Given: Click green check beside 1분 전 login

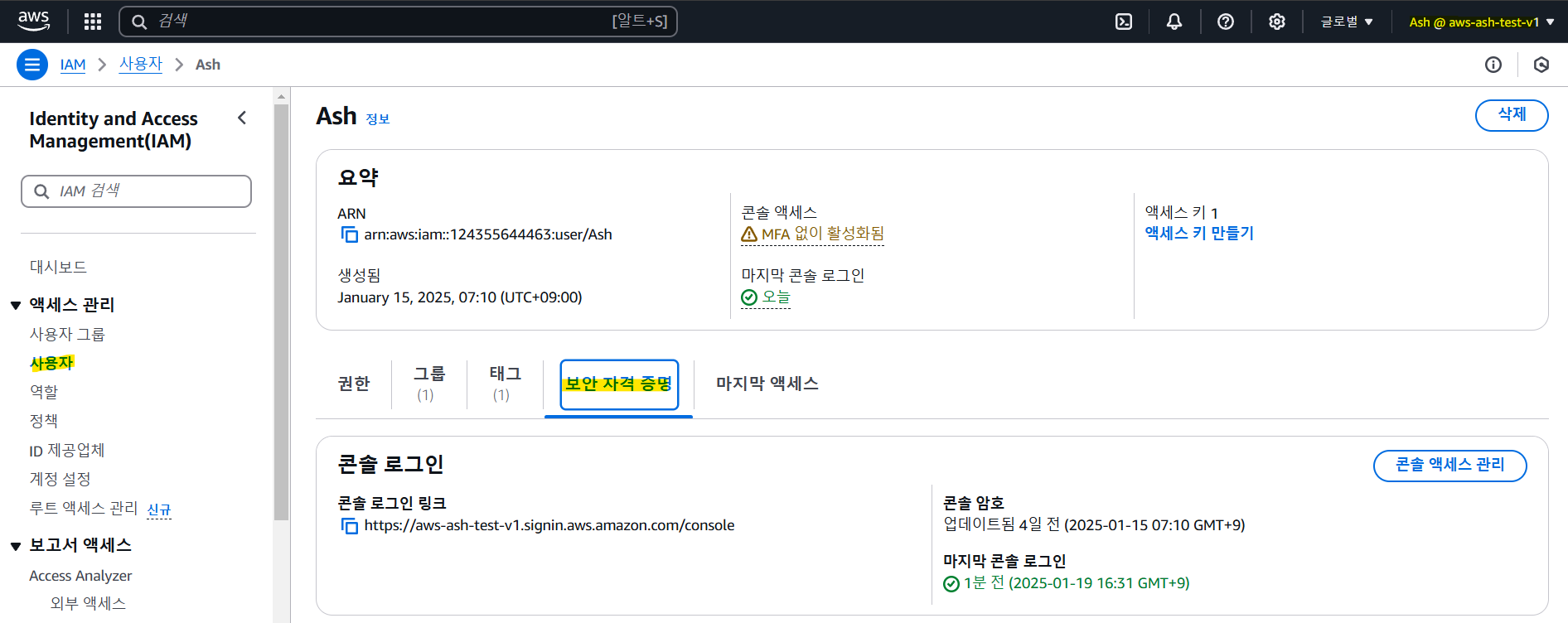Looking at the screenshot, I should tap(951, 584).
